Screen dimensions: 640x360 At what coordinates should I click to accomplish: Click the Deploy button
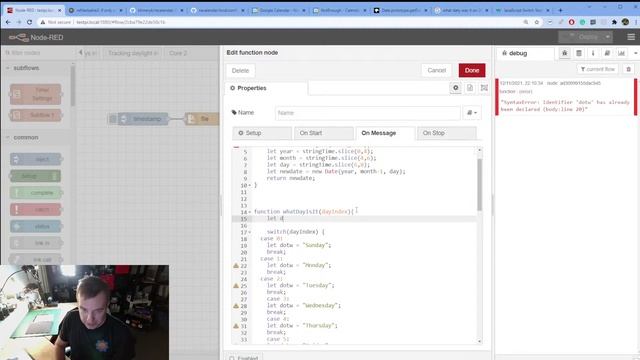click(x=581, y=37)
